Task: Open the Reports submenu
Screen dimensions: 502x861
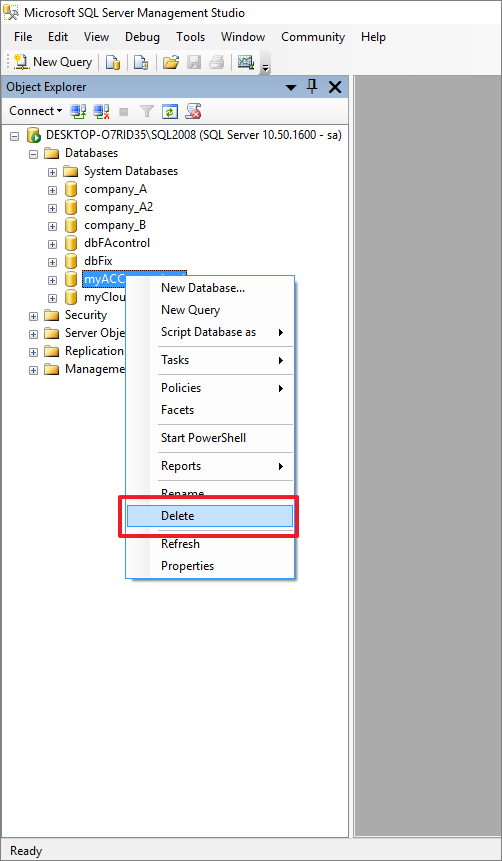Action: click(210, 466)
